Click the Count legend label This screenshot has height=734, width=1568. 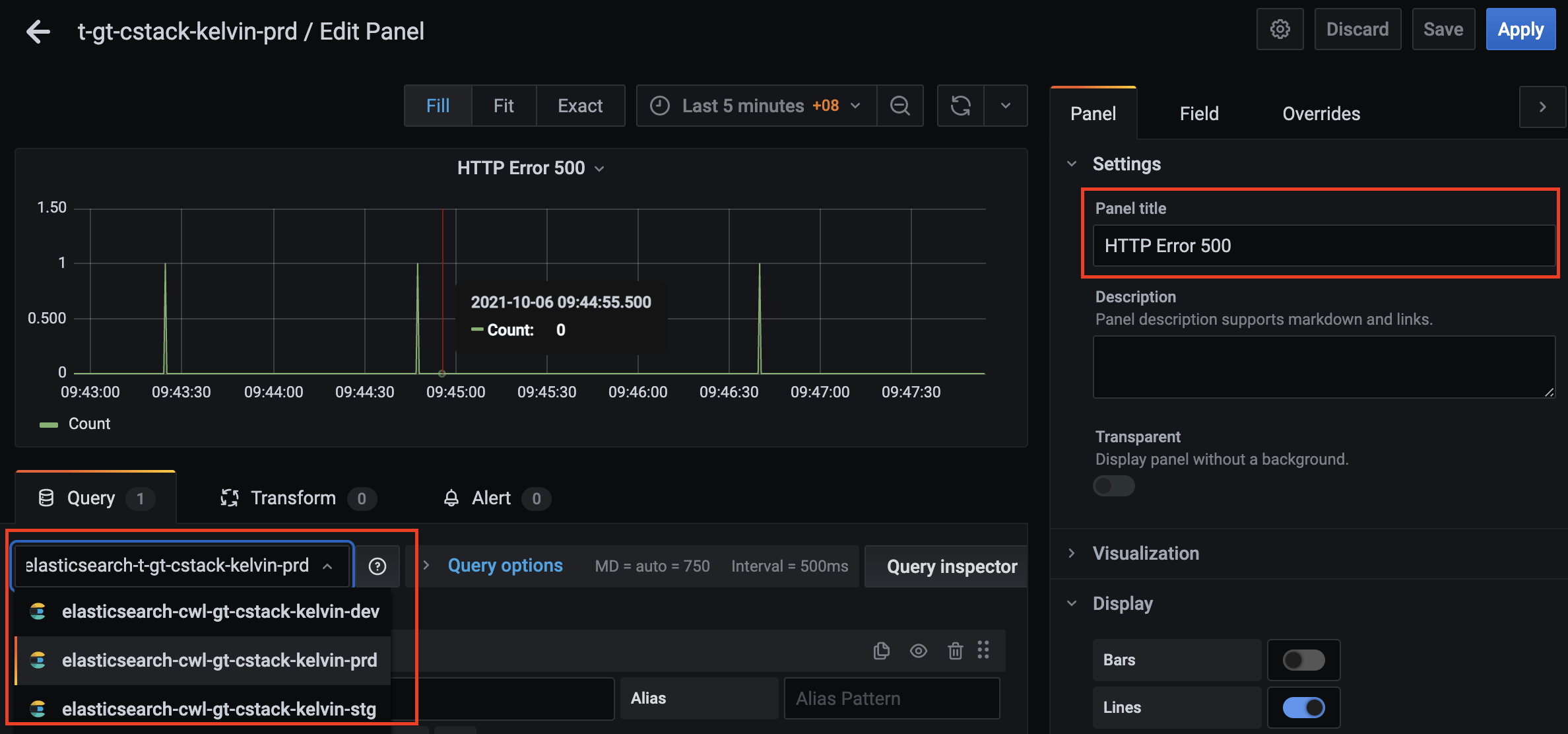pos(89,424)
